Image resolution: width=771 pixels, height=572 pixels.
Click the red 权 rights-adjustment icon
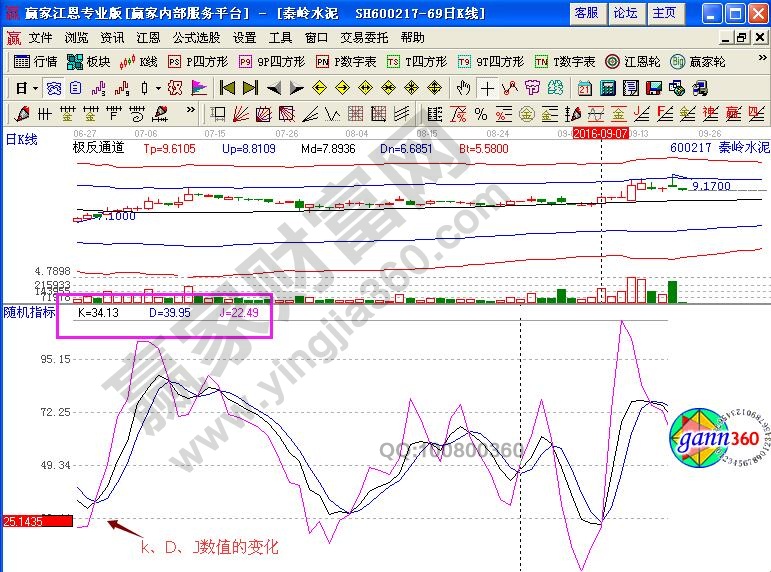175,89
